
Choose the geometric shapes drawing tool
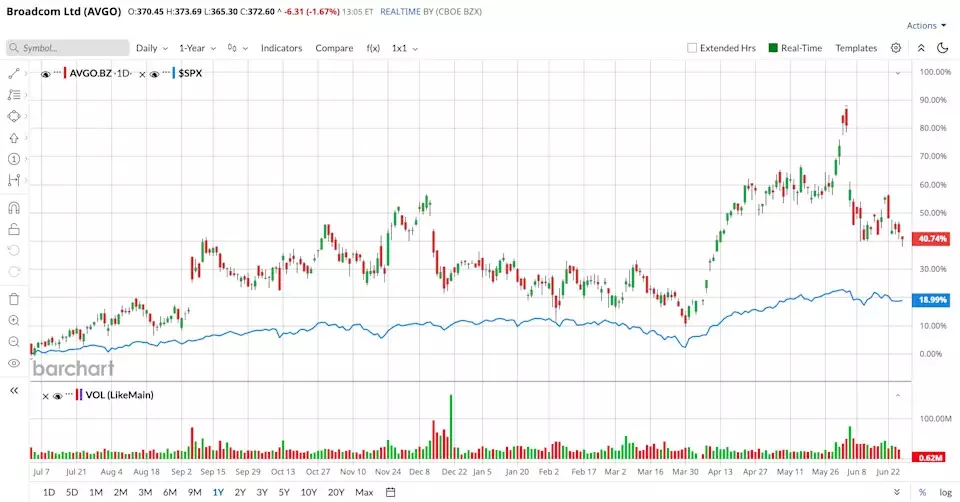pyautogui.click(x=13, y=116)
